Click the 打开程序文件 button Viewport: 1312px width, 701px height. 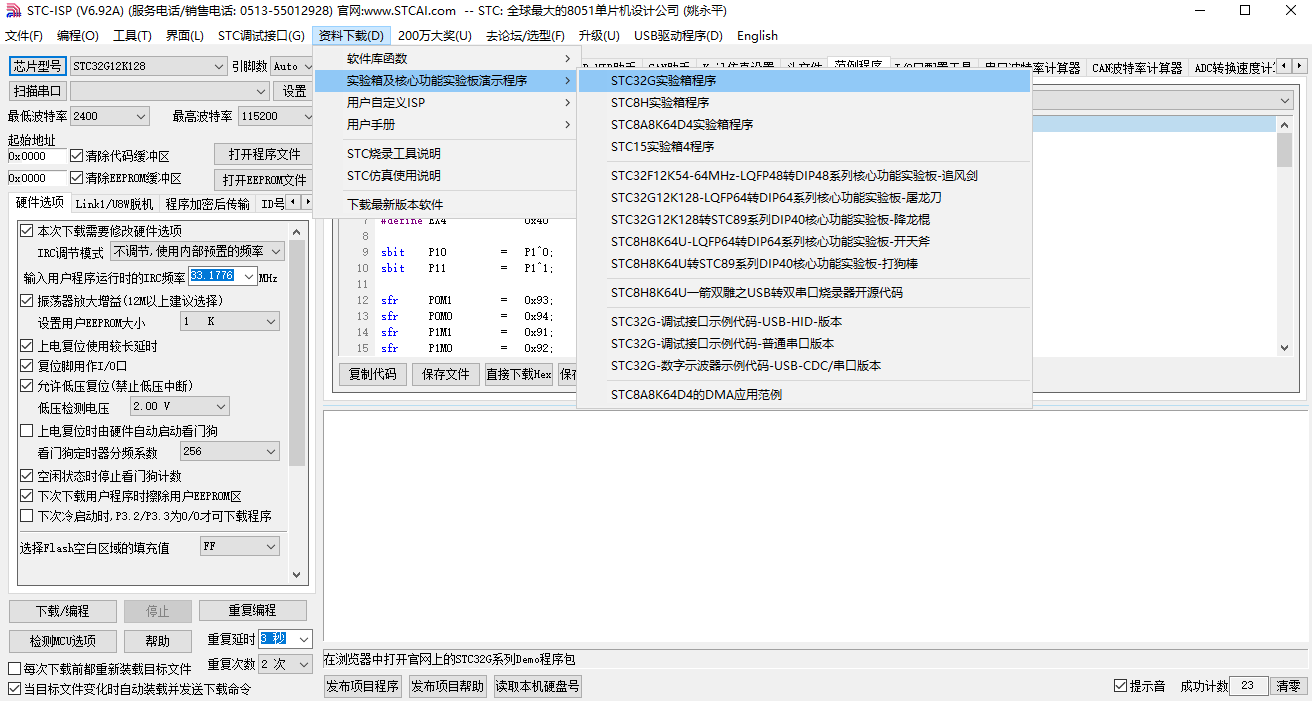click(x=264, y=154)
